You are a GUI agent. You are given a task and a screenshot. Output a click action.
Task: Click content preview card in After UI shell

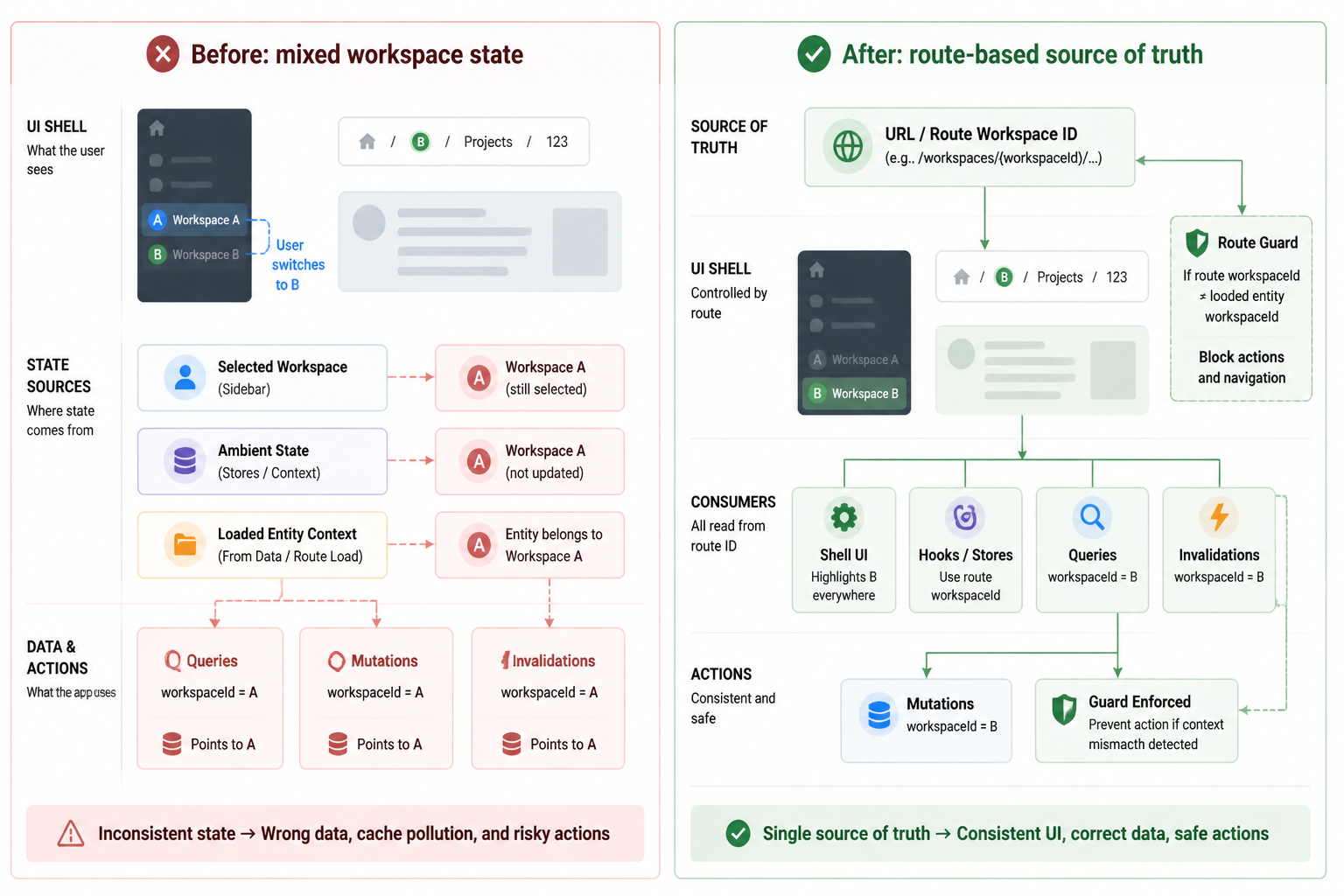coord(1041,369)
